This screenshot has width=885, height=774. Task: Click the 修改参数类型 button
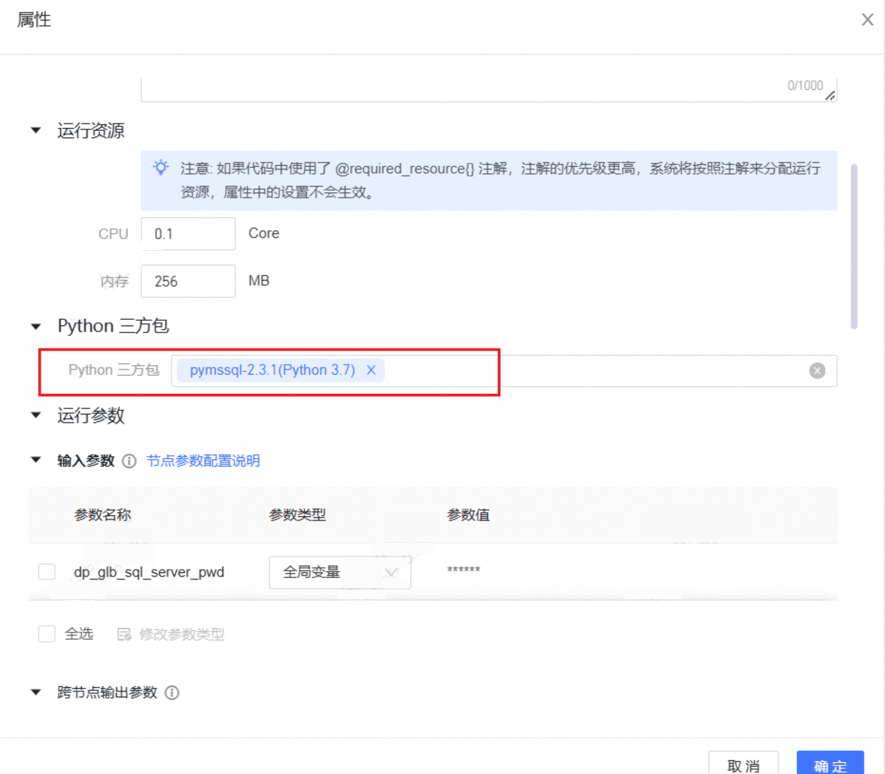click(171, 635)
